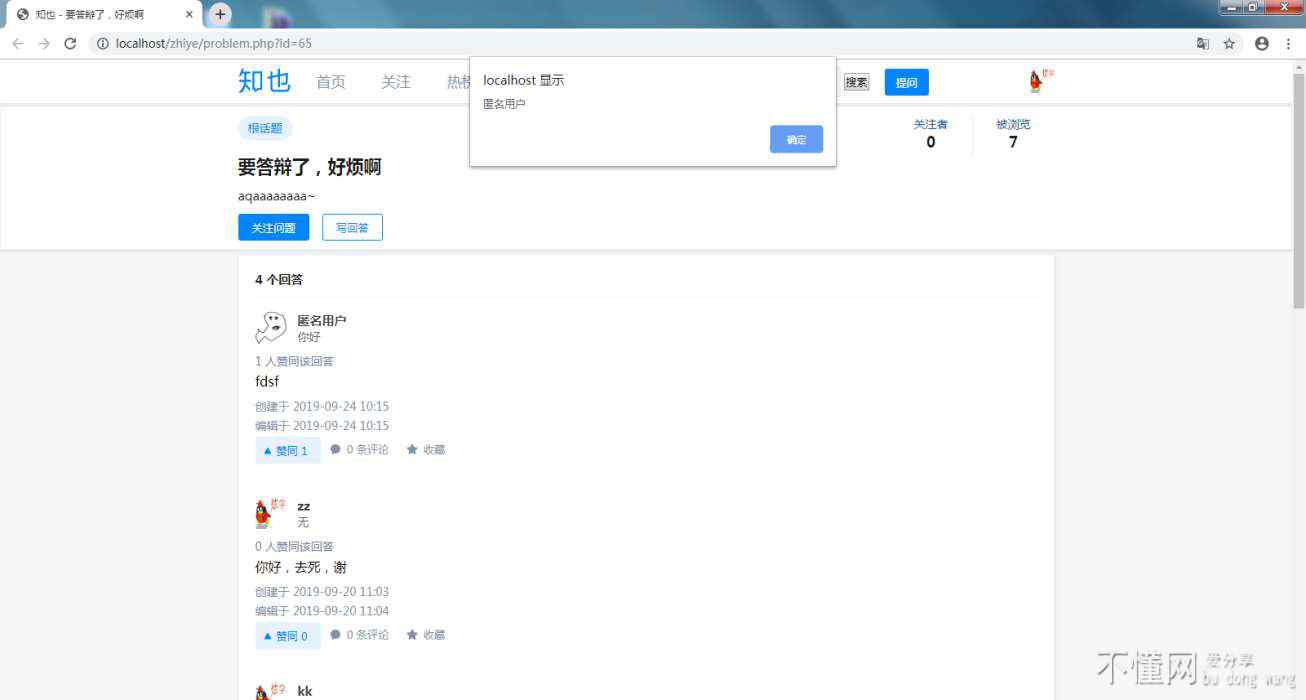
Task: Click the 写回答 button
Action: click(352, 228)
